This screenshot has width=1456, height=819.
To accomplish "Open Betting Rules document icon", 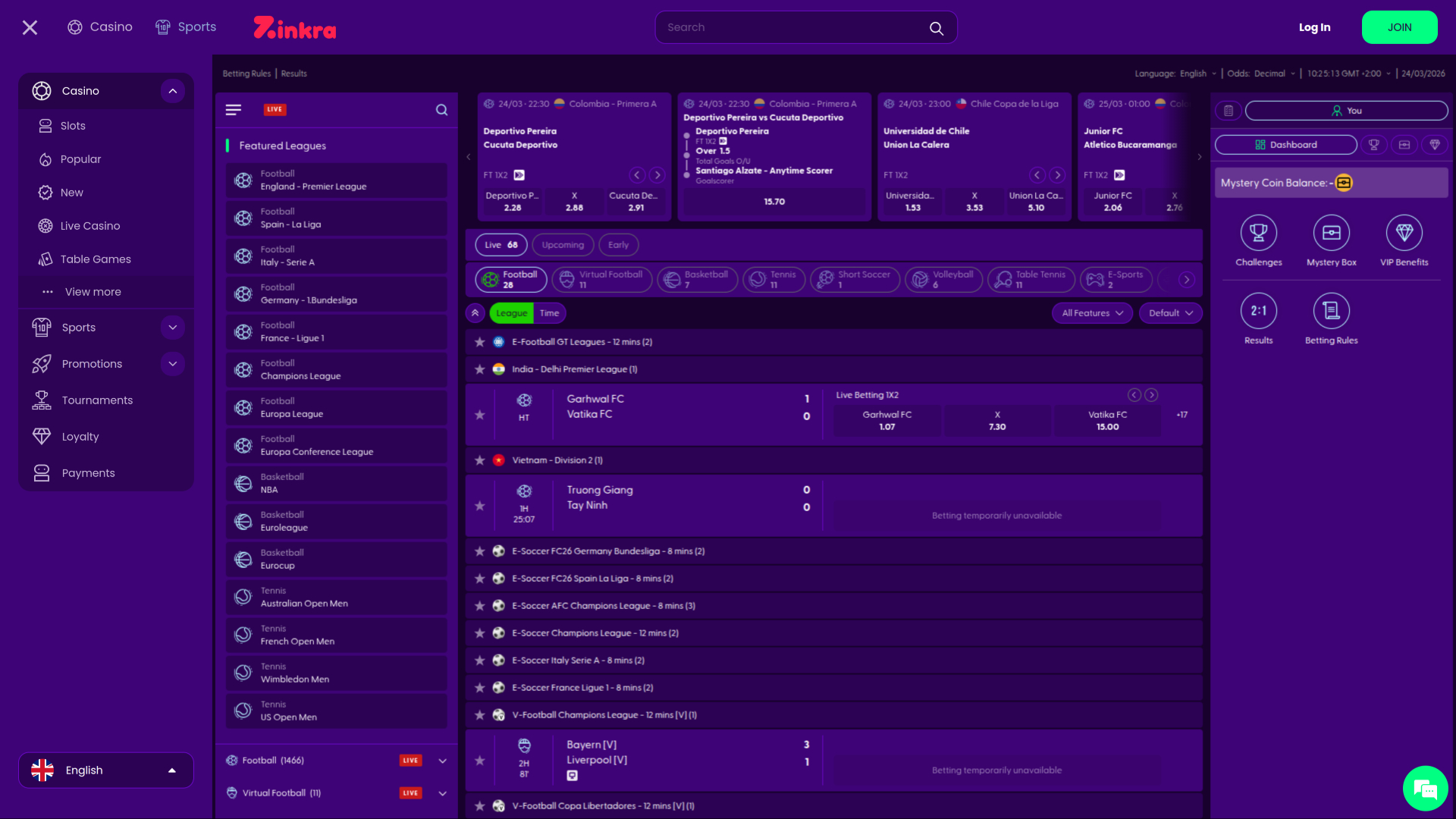I will pyautogui.click(x=1331, y=311).
